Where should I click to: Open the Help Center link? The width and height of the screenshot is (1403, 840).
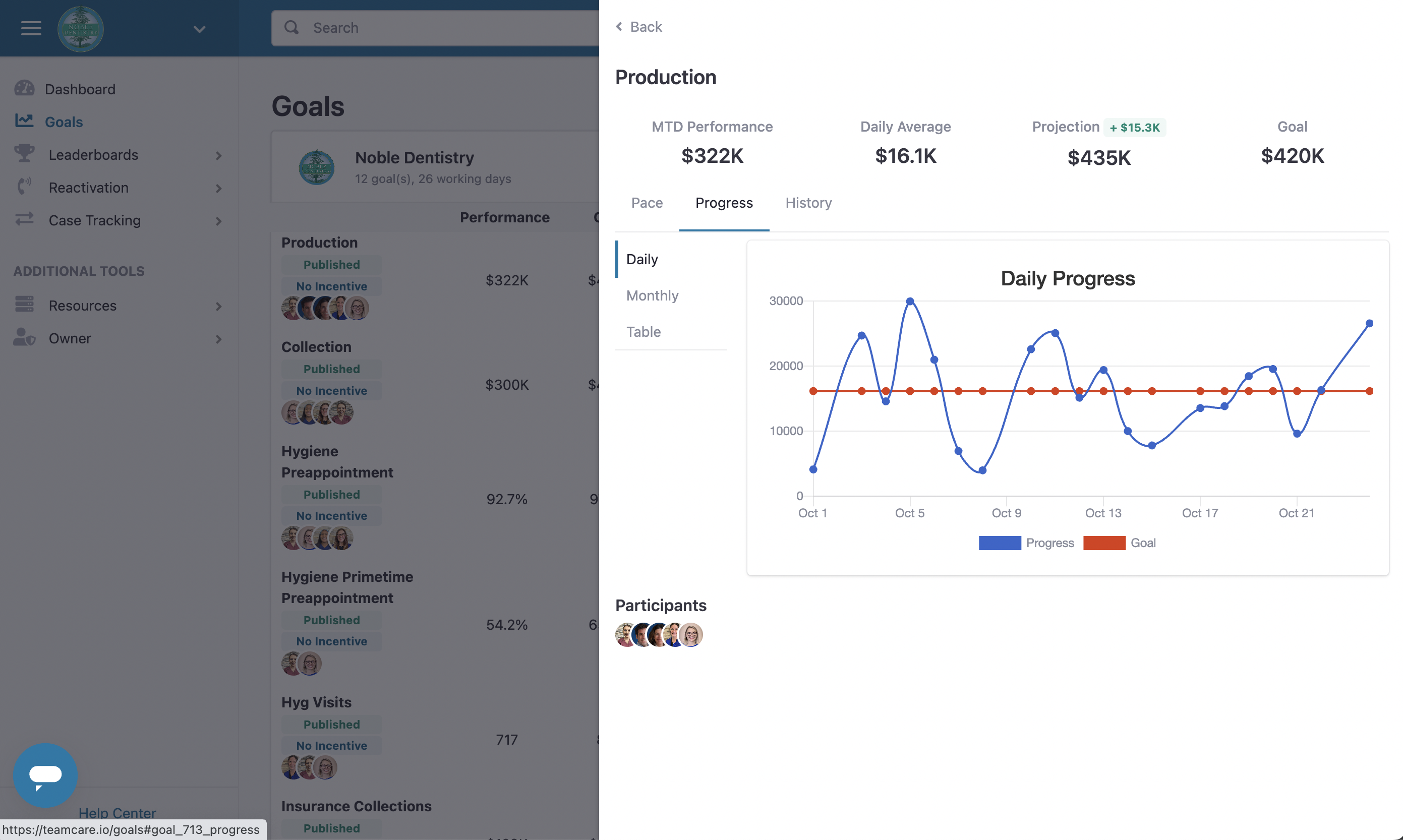click(117, 813)
